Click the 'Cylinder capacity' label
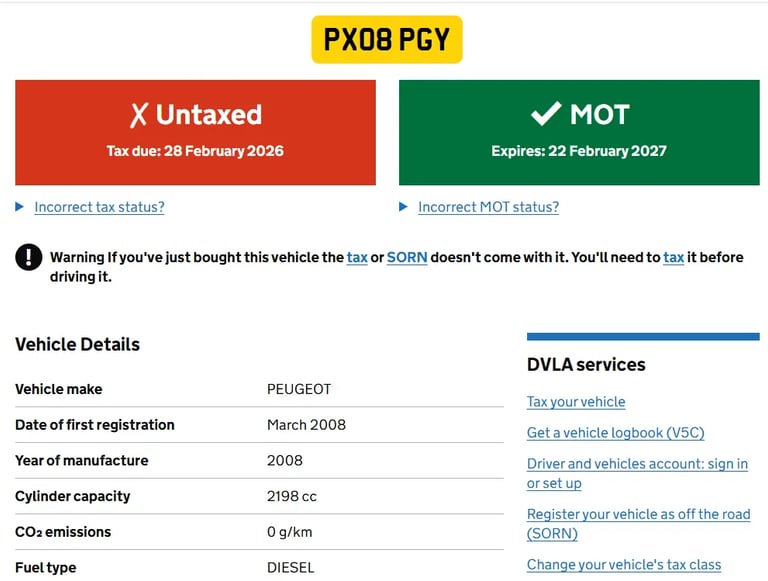The height and width of the screenshot is (581, 768). [73, 496]
